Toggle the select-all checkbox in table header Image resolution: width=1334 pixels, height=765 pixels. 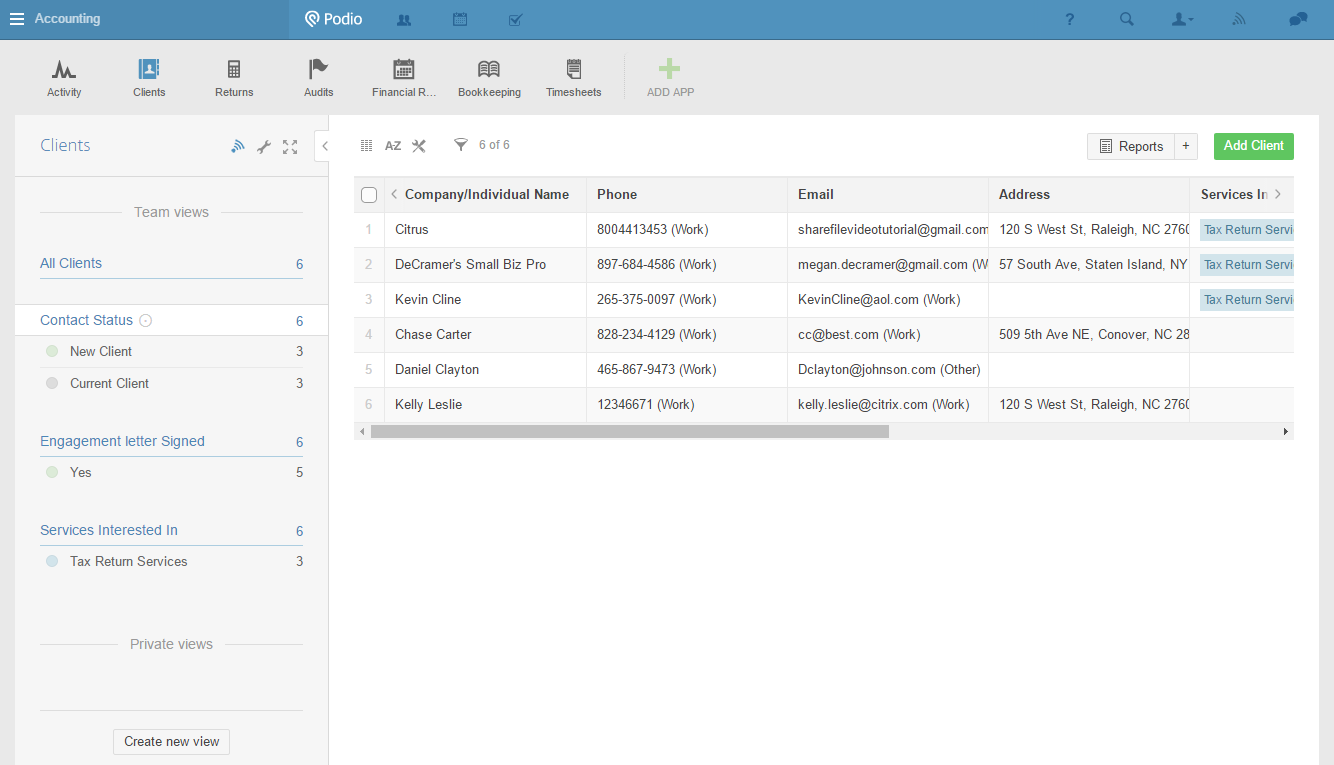pyautogui.click(x=369, y=195)
